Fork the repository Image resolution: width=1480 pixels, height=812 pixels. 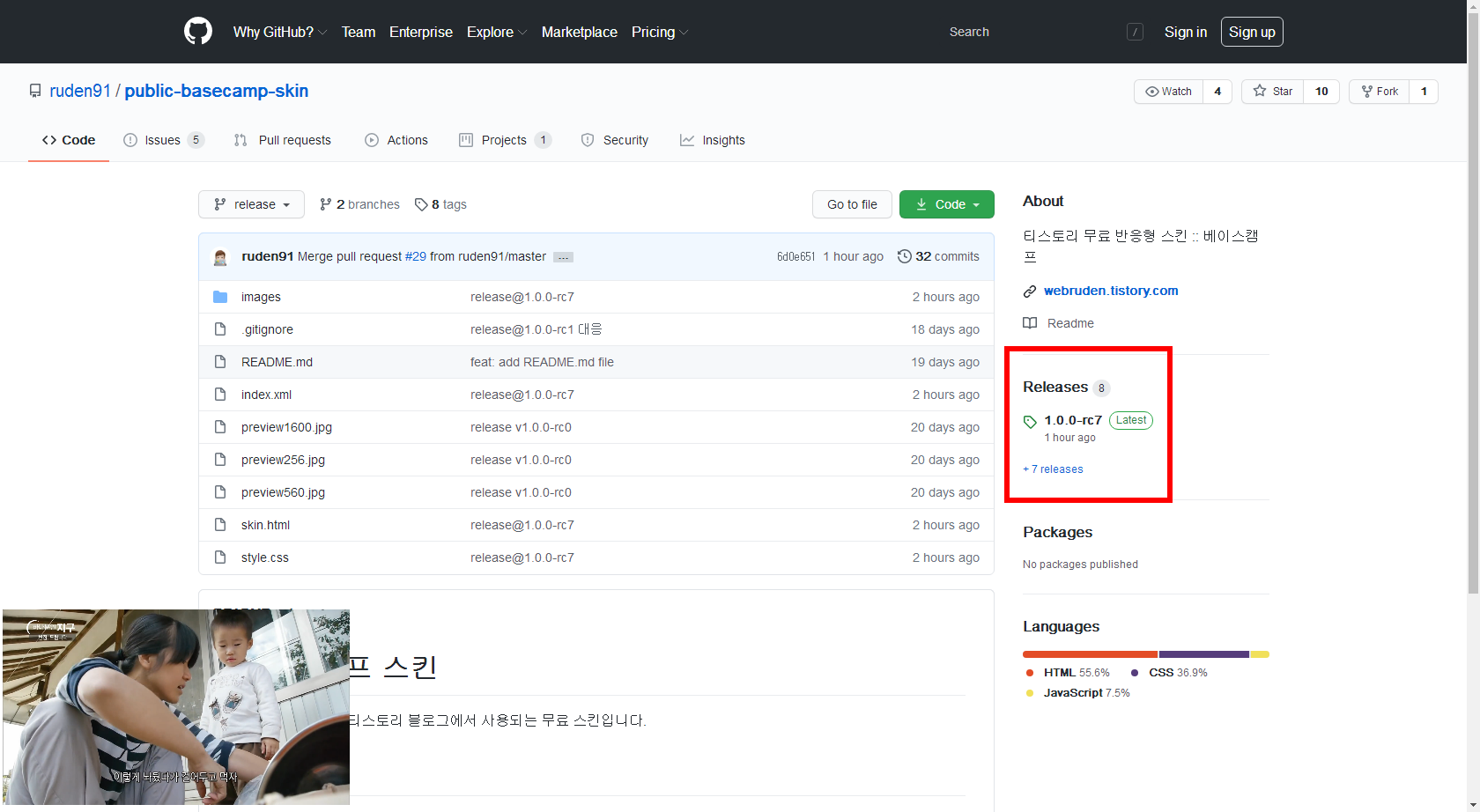pos(1380,92)
